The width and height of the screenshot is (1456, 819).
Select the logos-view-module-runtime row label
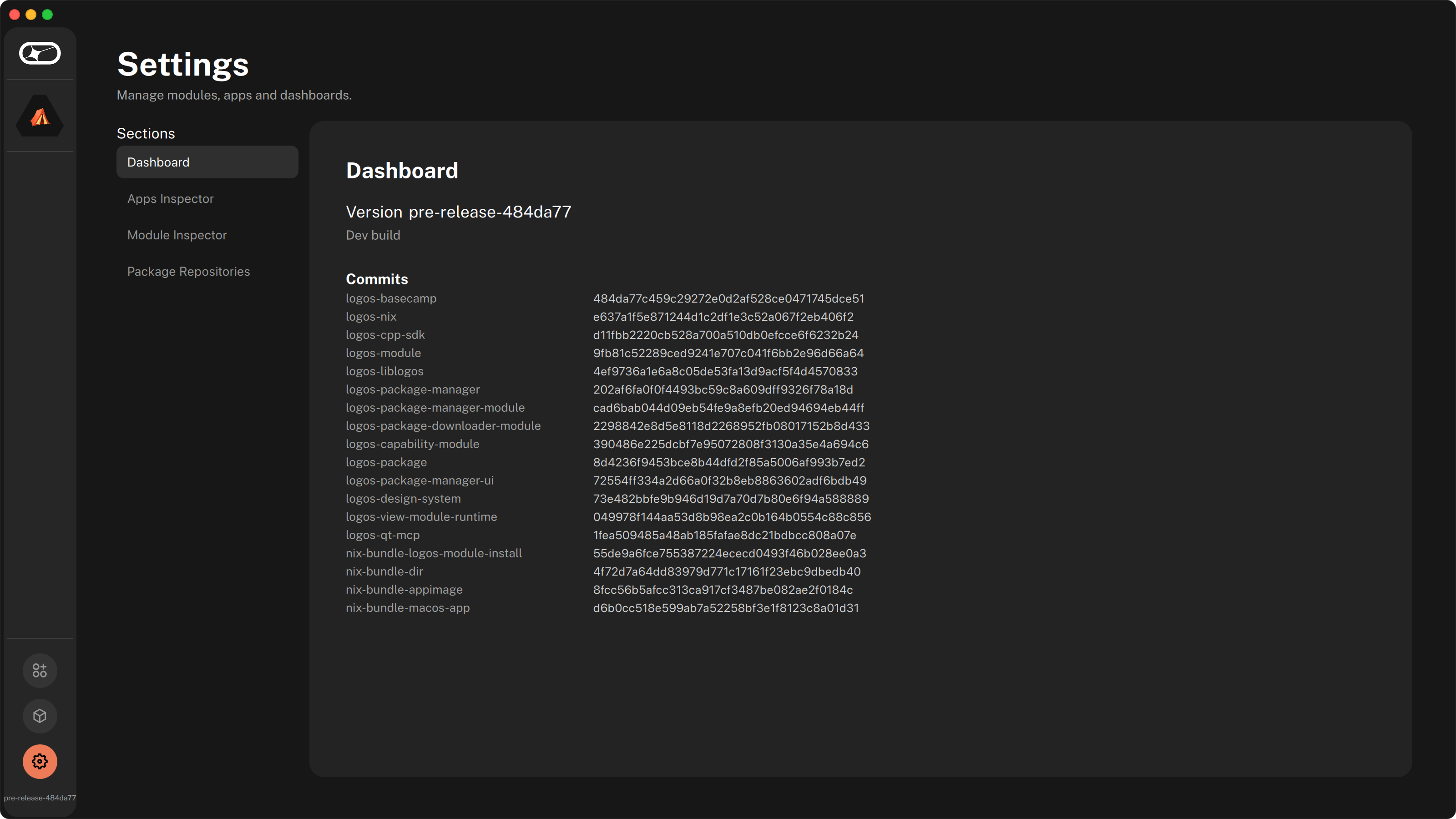(421, 516)
